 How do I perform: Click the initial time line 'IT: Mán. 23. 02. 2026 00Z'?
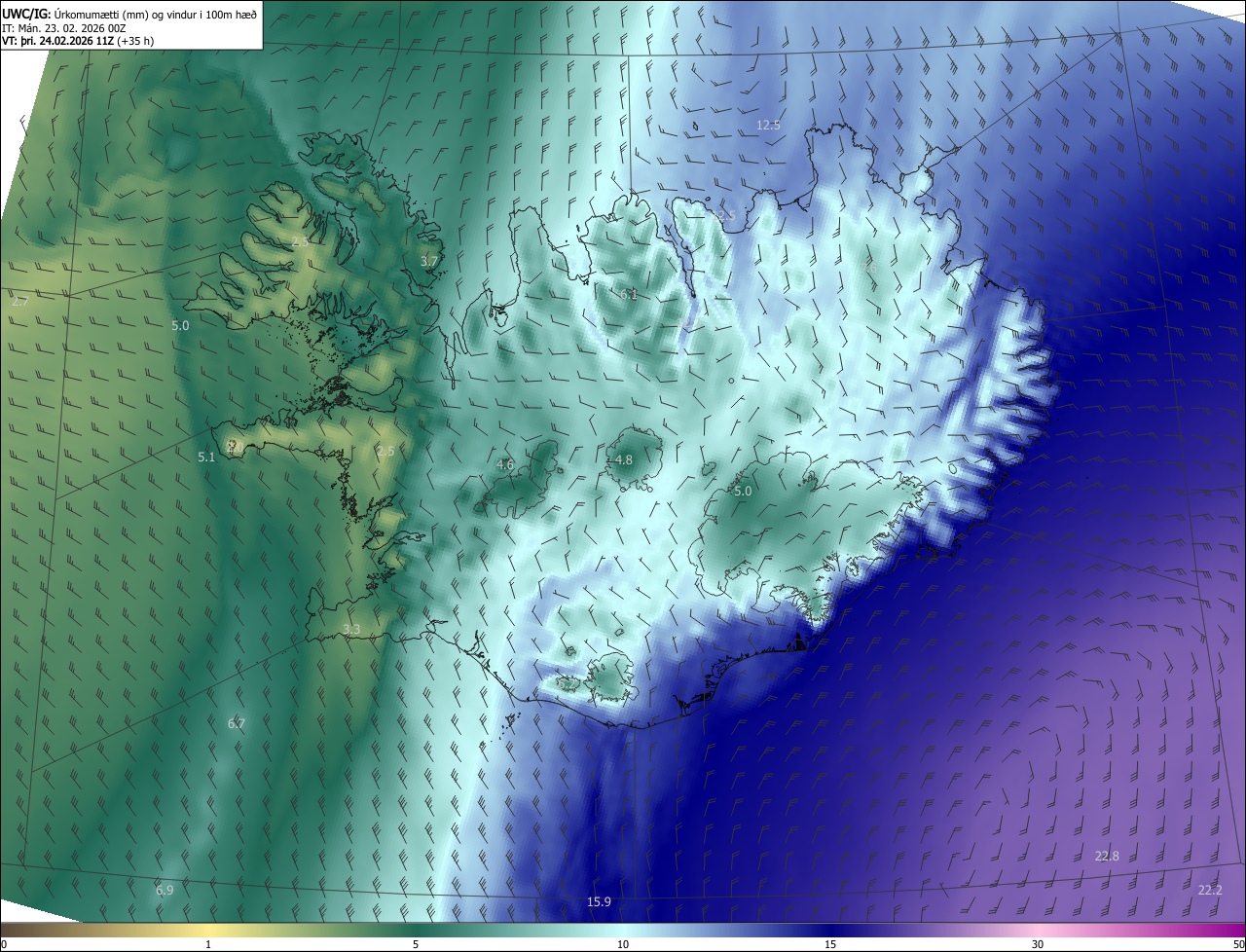(x=63, y=27)
